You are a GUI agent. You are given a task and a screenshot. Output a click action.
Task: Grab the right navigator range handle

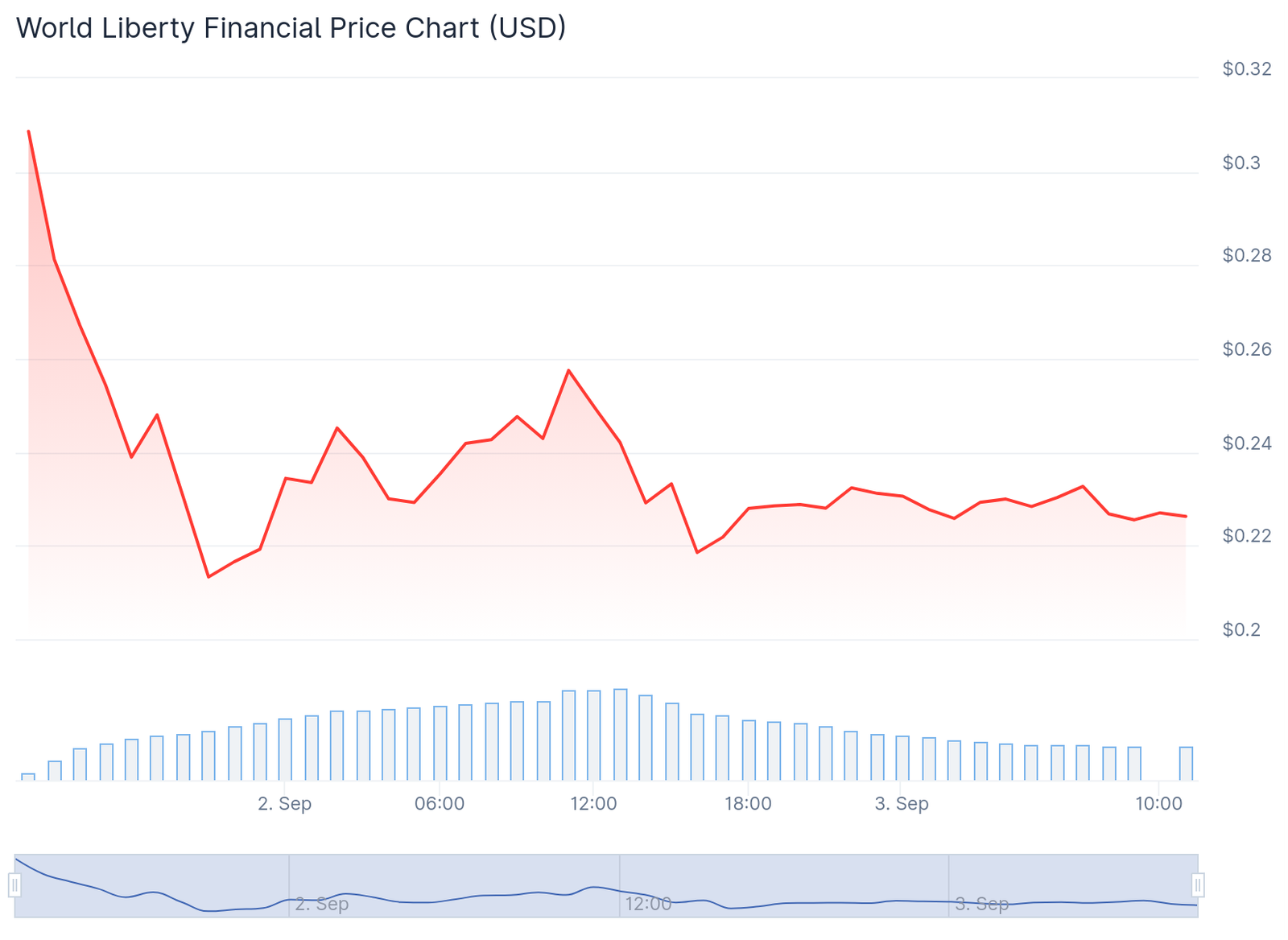click(x=1198, y=885)
